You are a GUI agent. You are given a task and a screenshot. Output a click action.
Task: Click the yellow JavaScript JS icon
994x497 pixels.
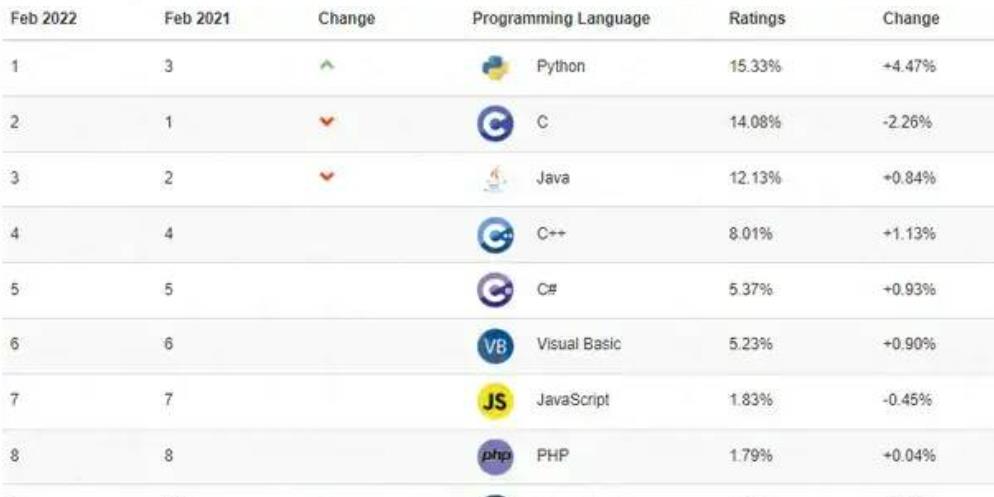pyautogui.click(x=495, y=401)
